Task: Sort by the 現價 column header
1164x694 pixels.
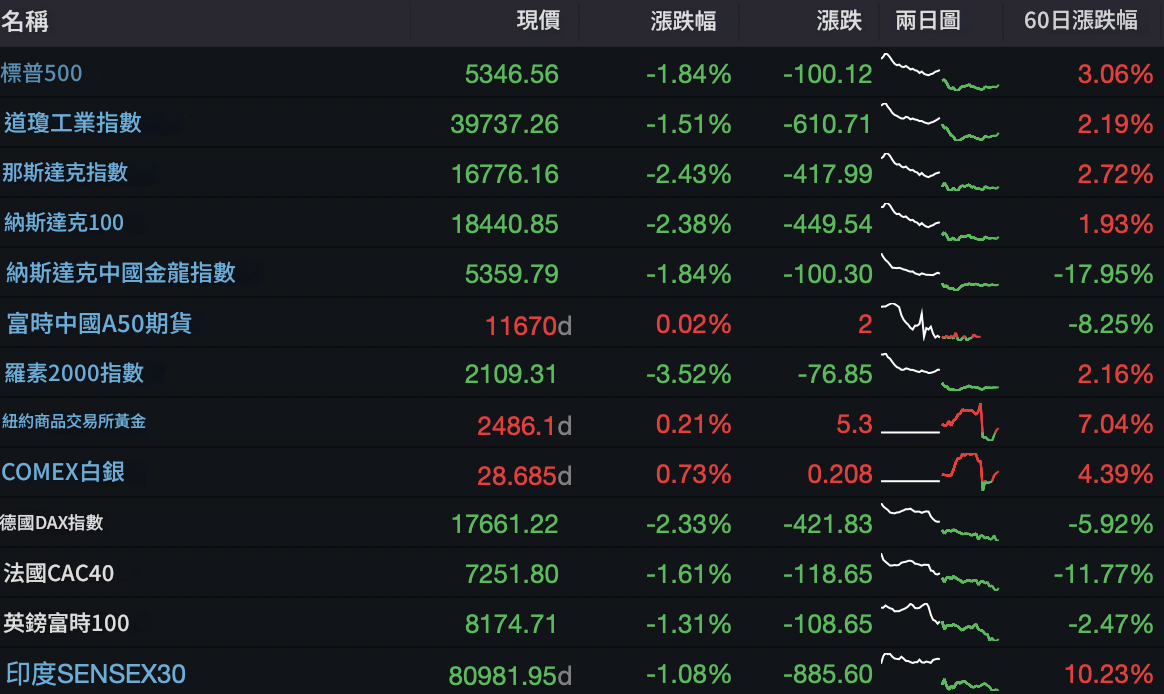Action: pos(538,20)
